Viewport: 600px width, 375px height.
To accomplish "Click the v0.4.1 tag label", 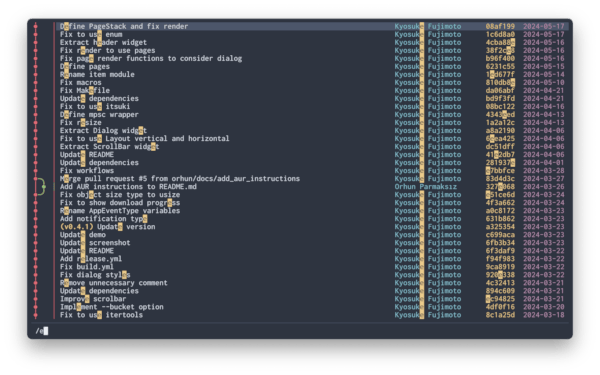I will (x=77, y=227).
